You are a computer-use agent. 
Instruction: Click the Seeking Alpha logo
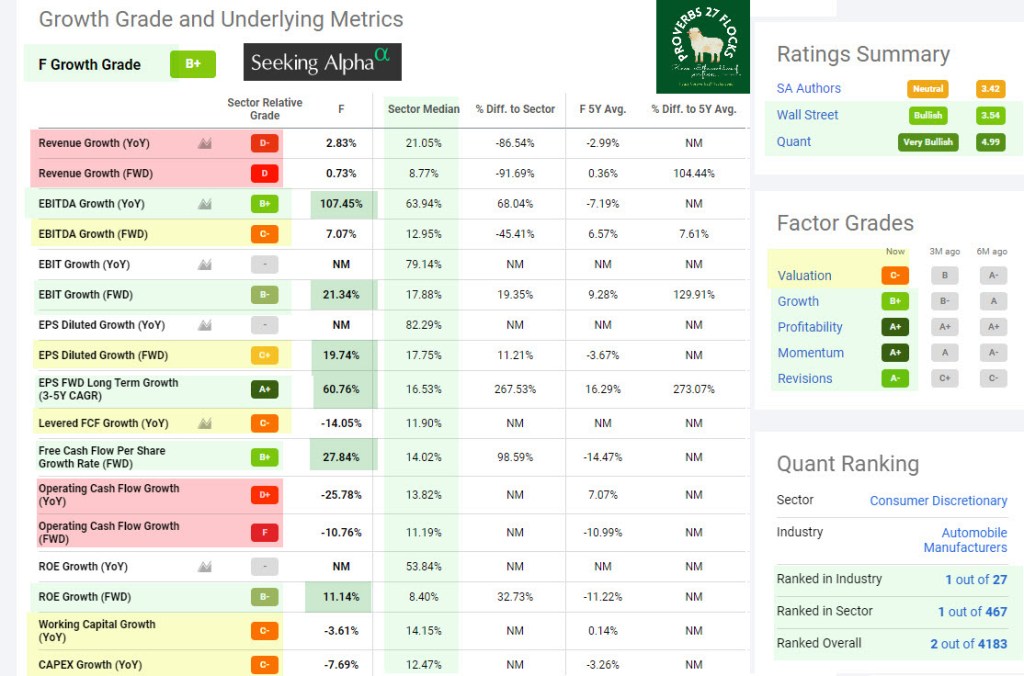pos(322,62)
